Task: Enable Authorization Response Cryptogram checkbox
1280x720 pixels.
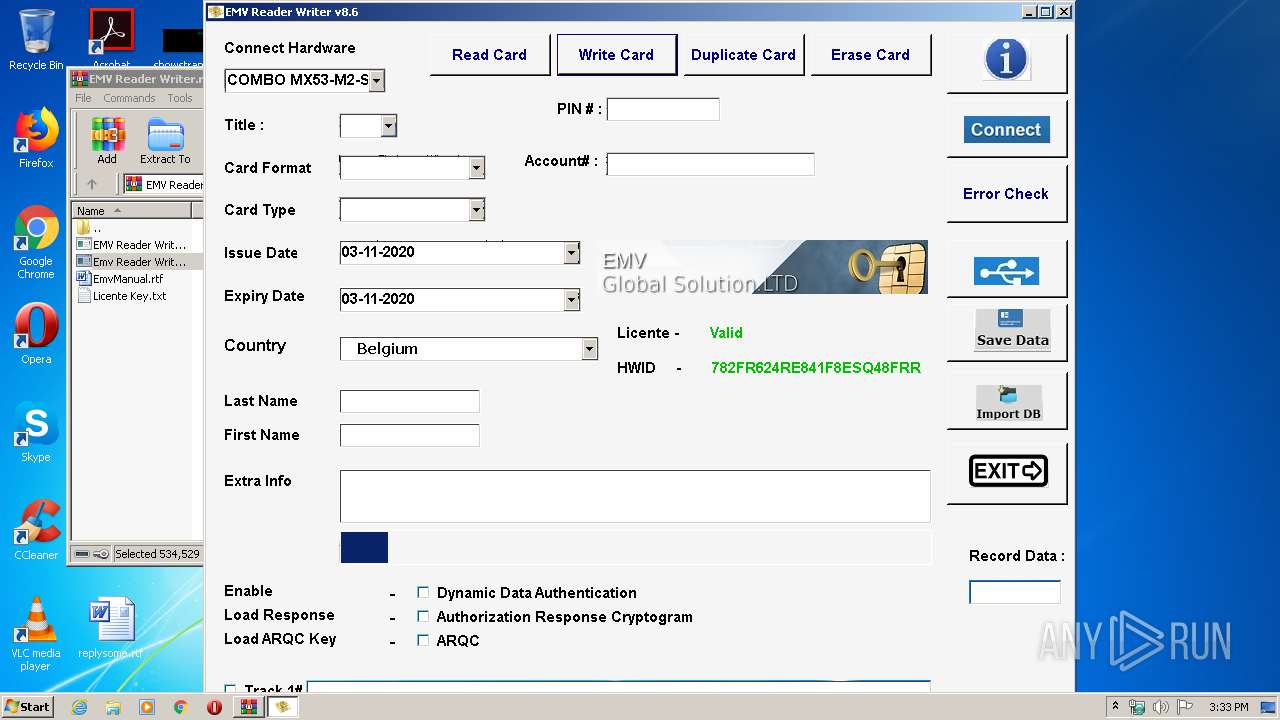Action: coord(423,617)
